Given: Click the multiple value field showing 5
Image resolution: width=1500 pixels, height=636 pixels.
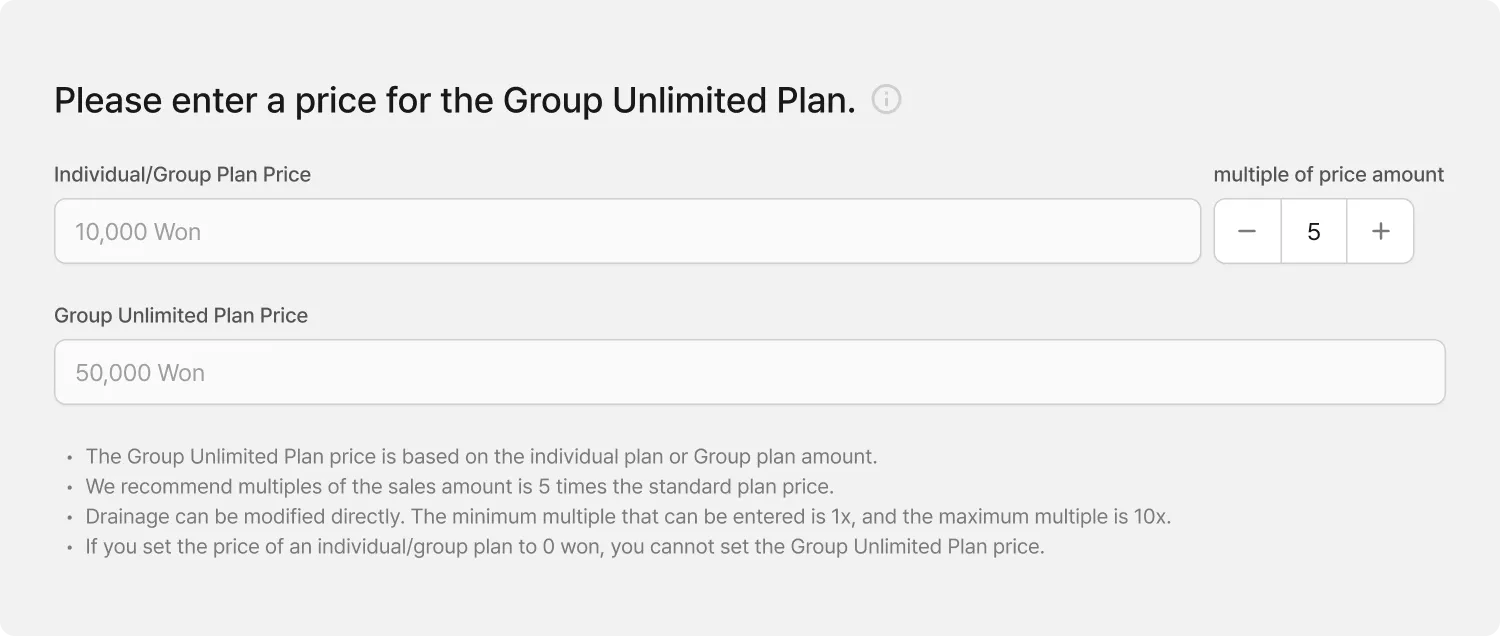Looking at the screenshot, I should (x=1313, y=232).
